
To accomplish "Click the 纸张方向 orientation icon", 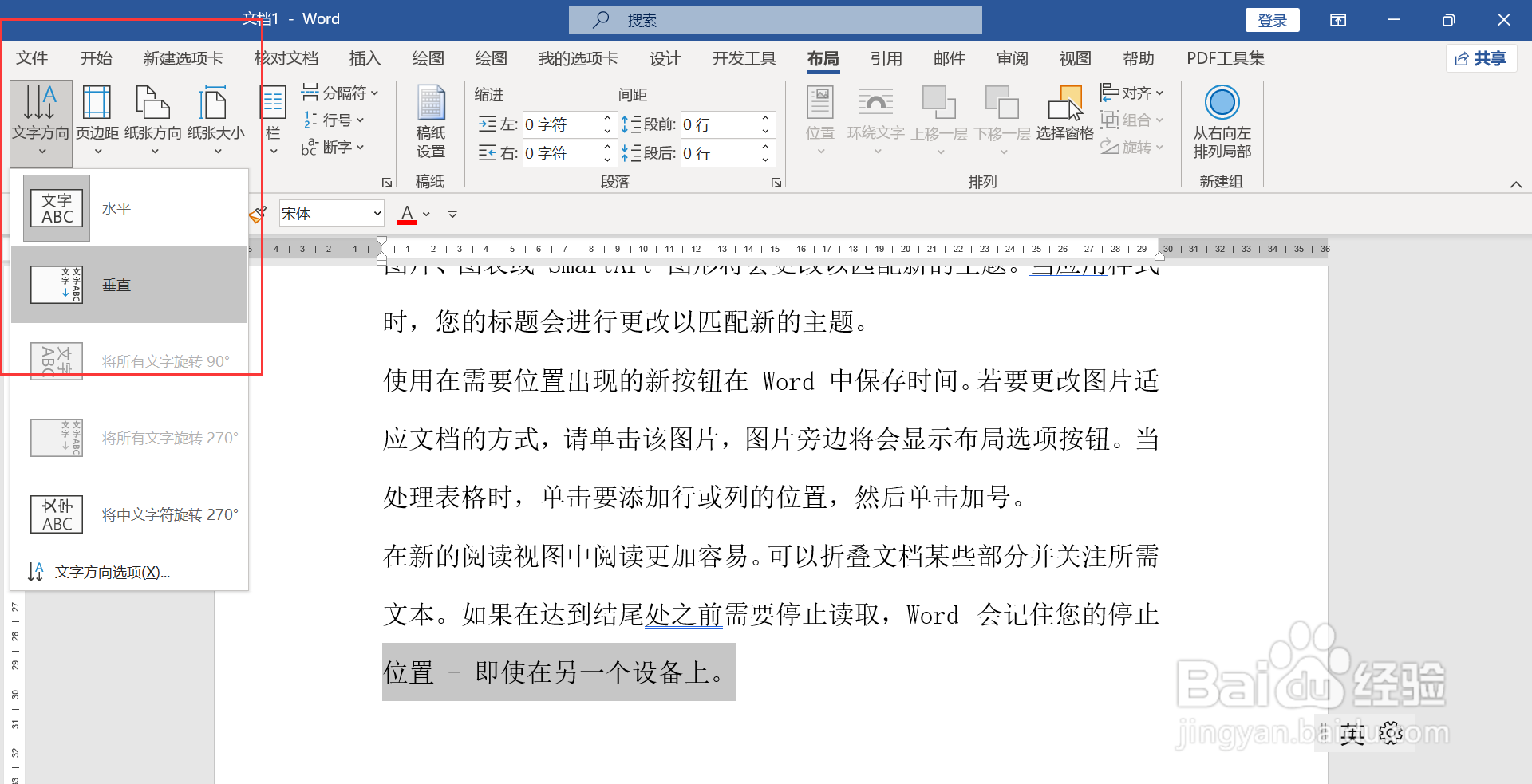I will [x=153, y=104].
